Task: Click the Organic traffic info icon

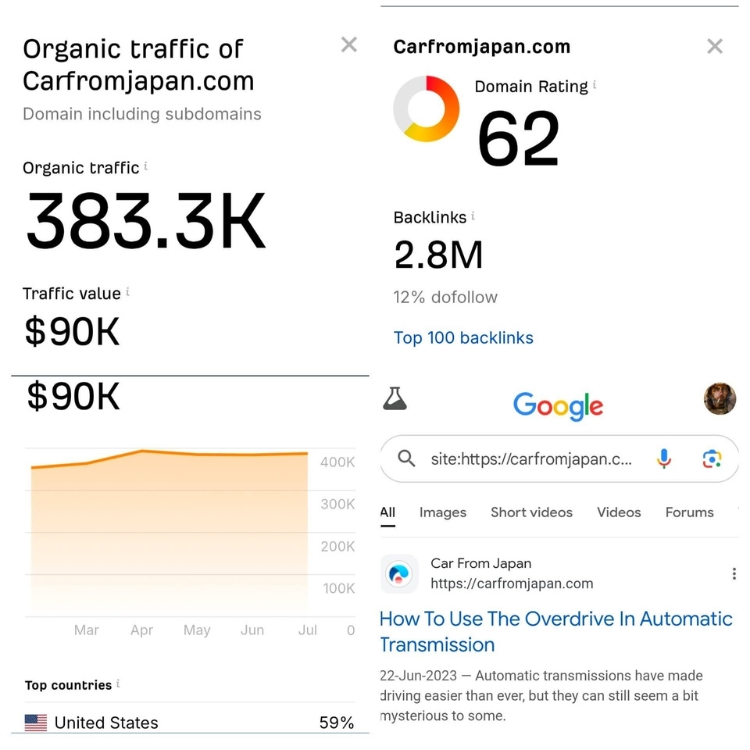Action: pos(146,166)
